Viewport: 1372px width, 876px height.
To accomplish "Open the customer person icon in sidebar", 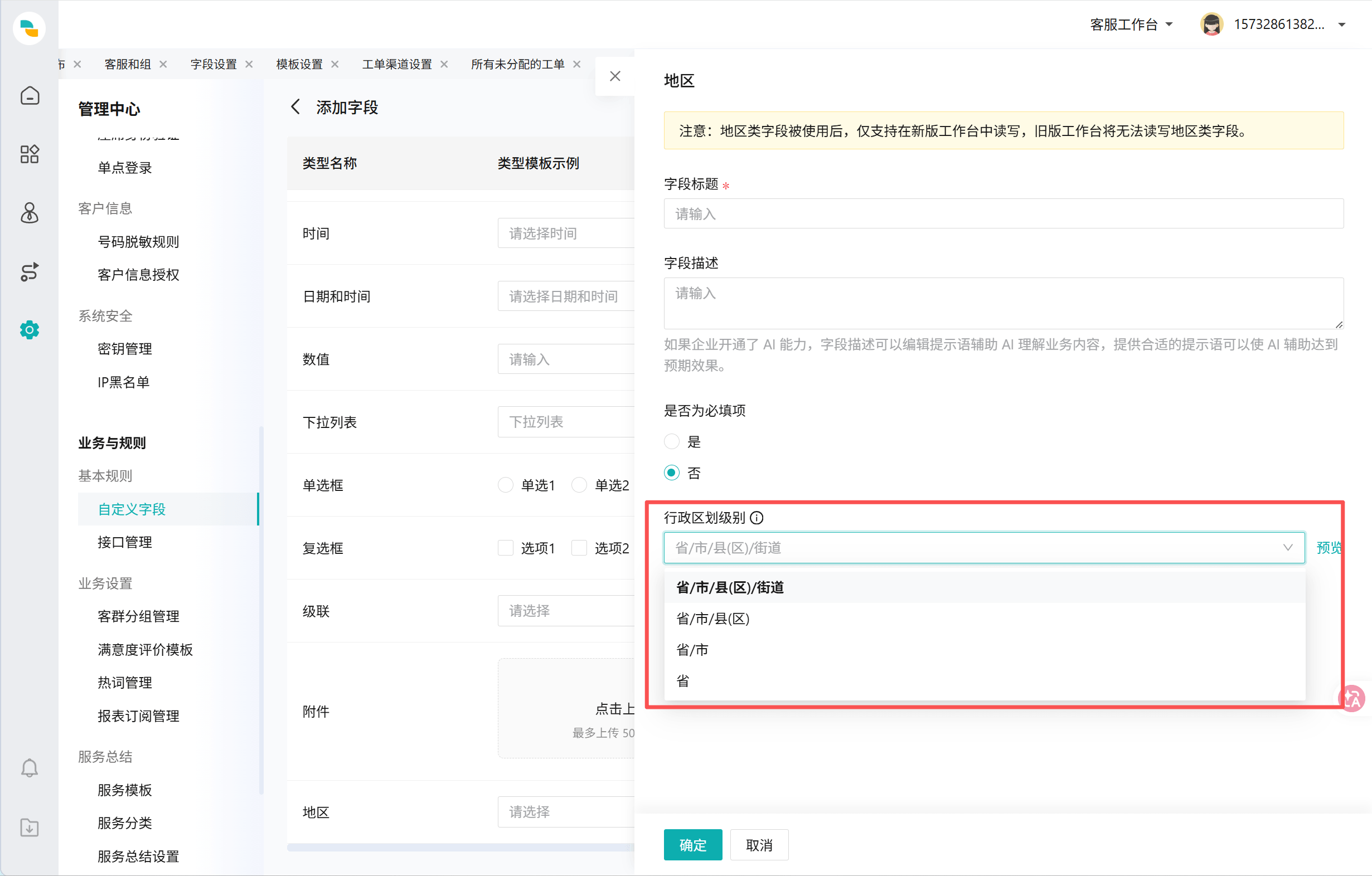I will [30, 212].
